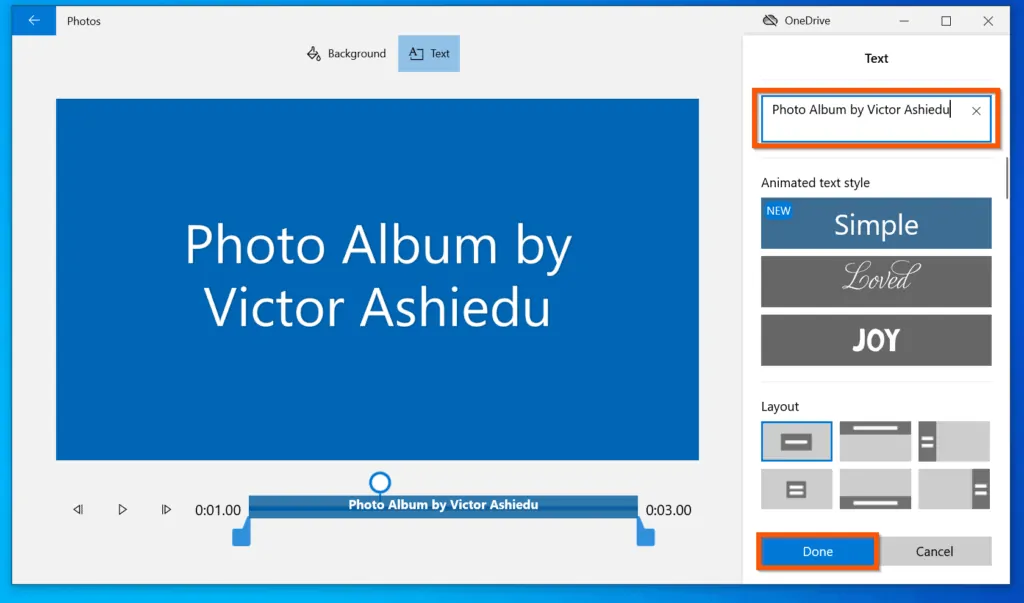Choose the bottom-left boxed layout
The image size is (1024, 603).
(x=796, y=489)
